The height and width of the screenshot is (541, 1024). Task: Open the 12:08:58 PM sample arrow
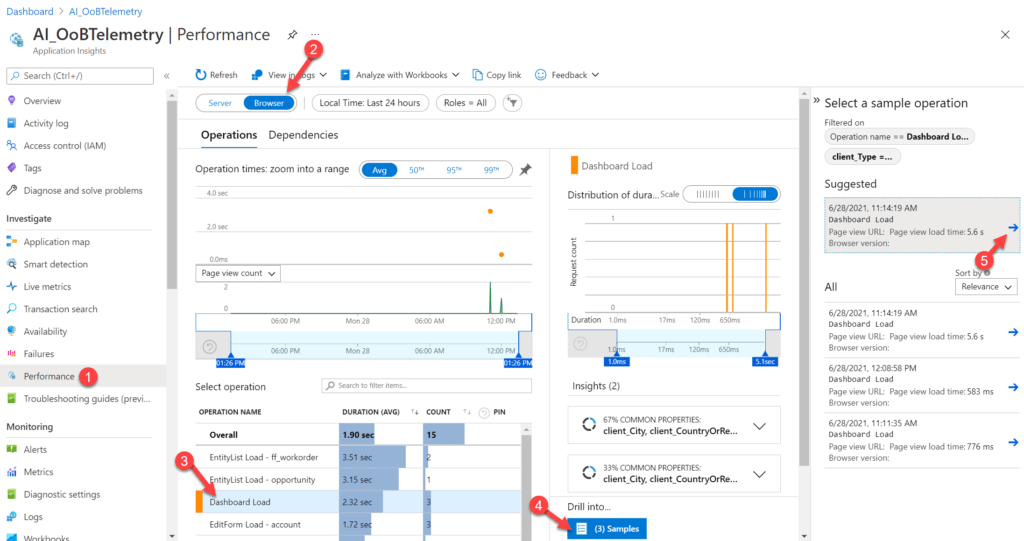pos(1013,387)
